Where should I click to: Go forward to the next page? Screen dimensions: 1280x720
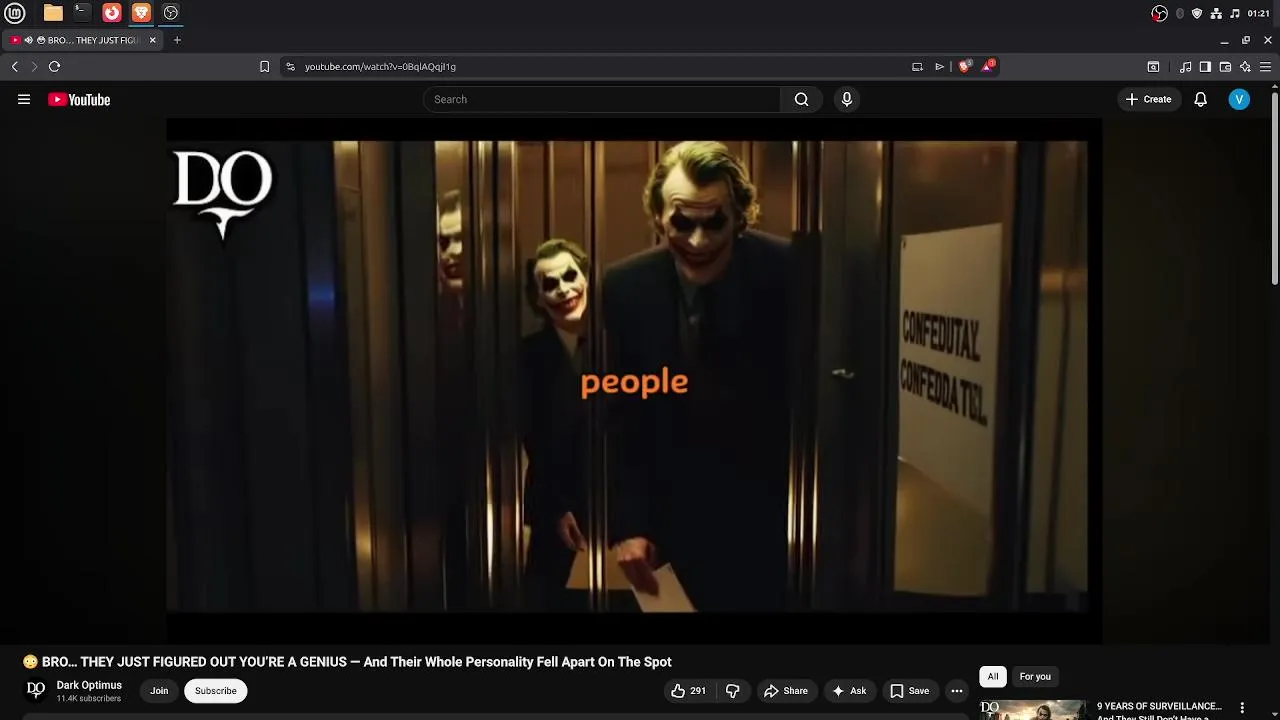pos(34,67)
